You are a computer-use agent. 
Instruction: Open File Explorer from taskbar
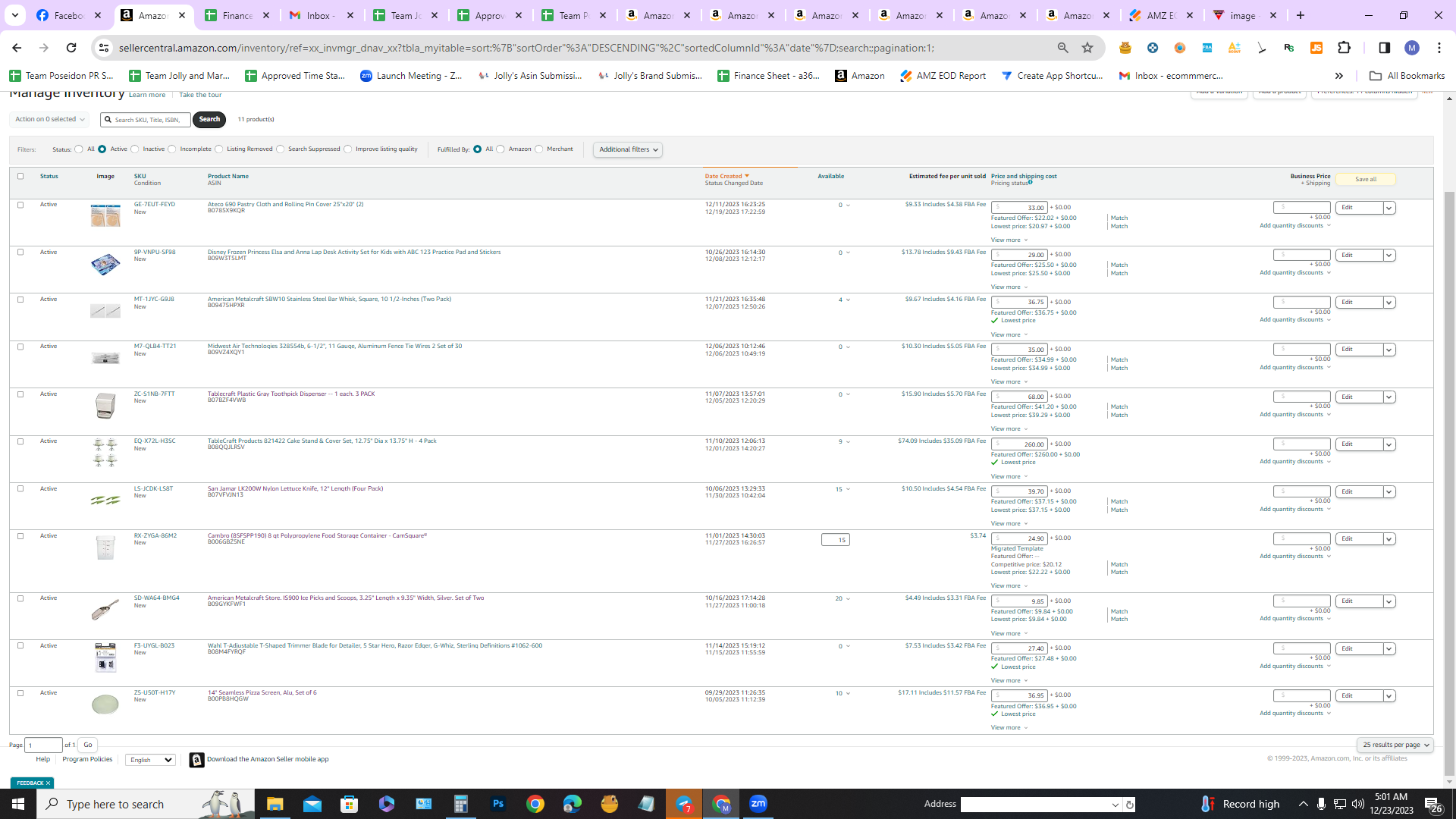pos(275,804)
